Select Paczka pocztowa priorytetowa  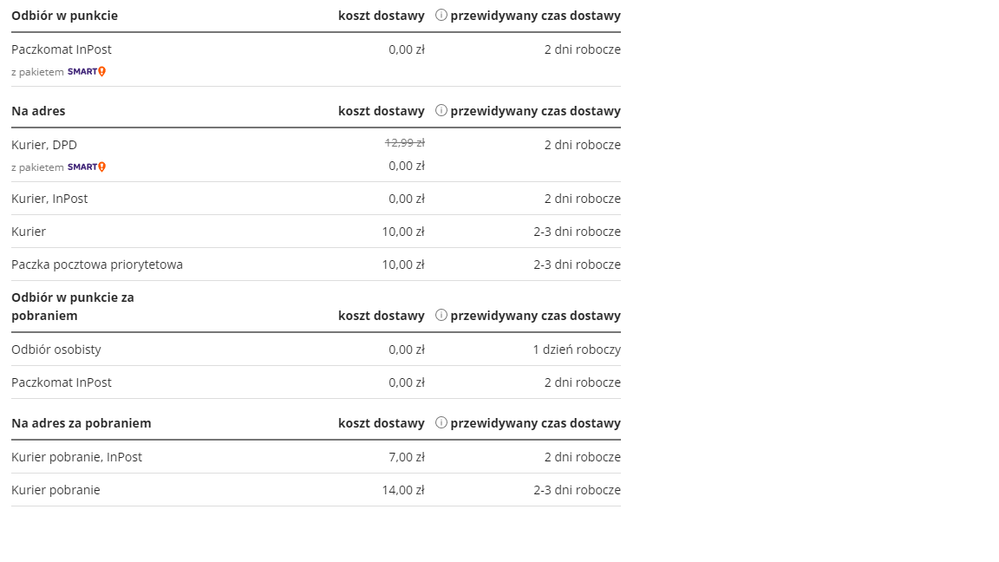tap(97, 265)
